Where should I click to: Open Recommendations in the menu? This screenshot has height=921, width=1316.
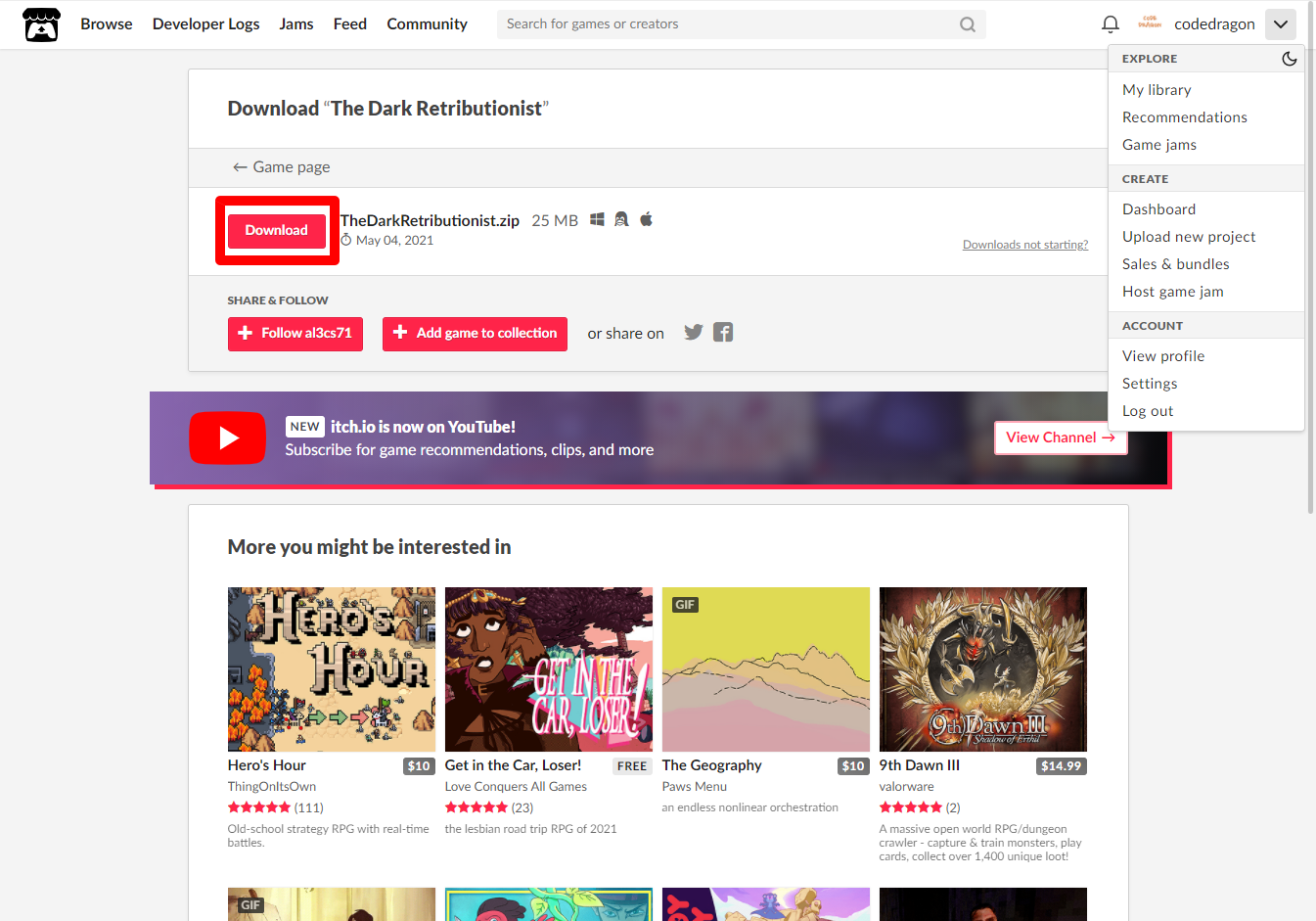click(1184, 117)
